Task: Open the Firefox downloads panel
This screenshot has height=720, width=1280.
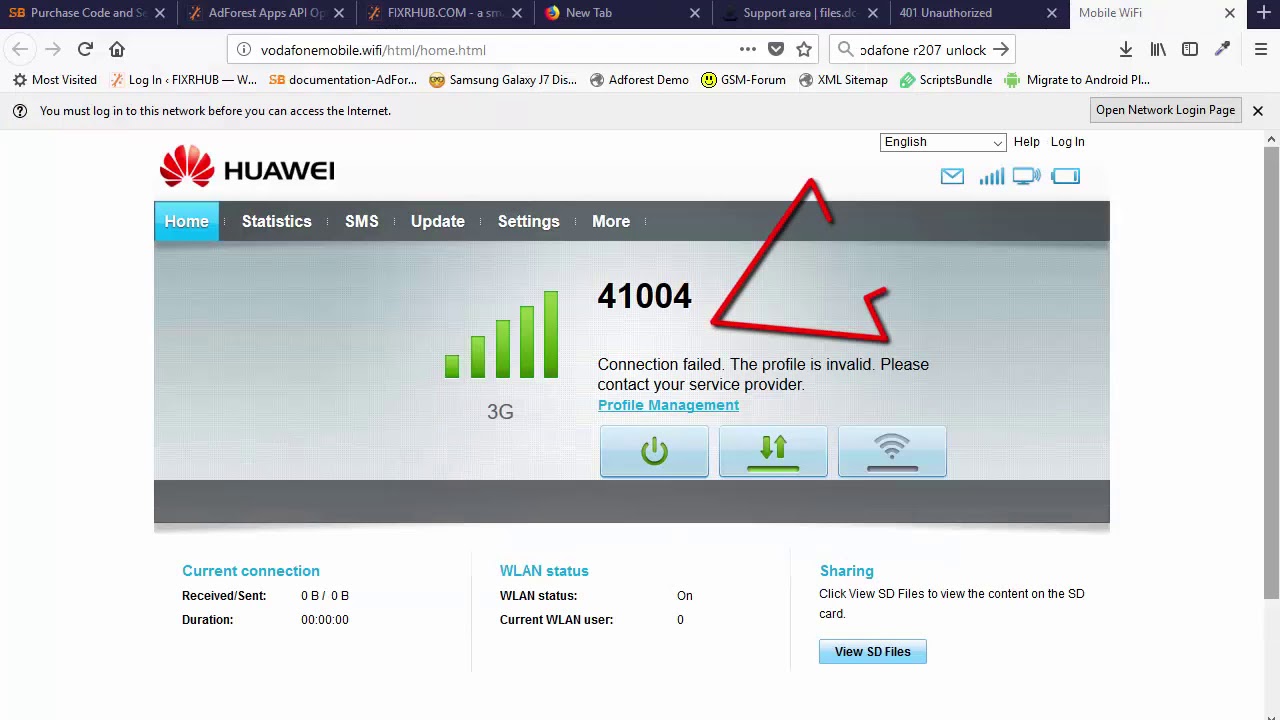Action: pyautogui.click(x=1126, y=49)
